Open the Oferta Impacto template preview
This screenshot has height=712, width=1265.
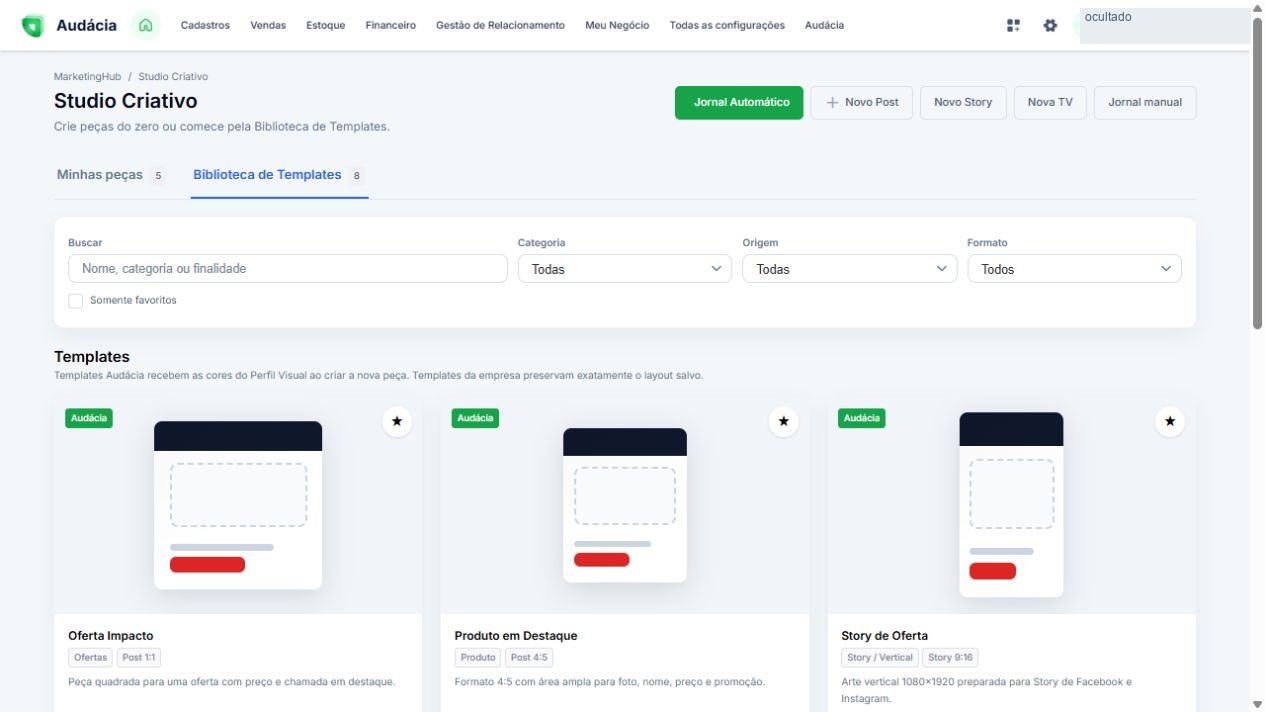pyautogui.click(x=238, y=505)
